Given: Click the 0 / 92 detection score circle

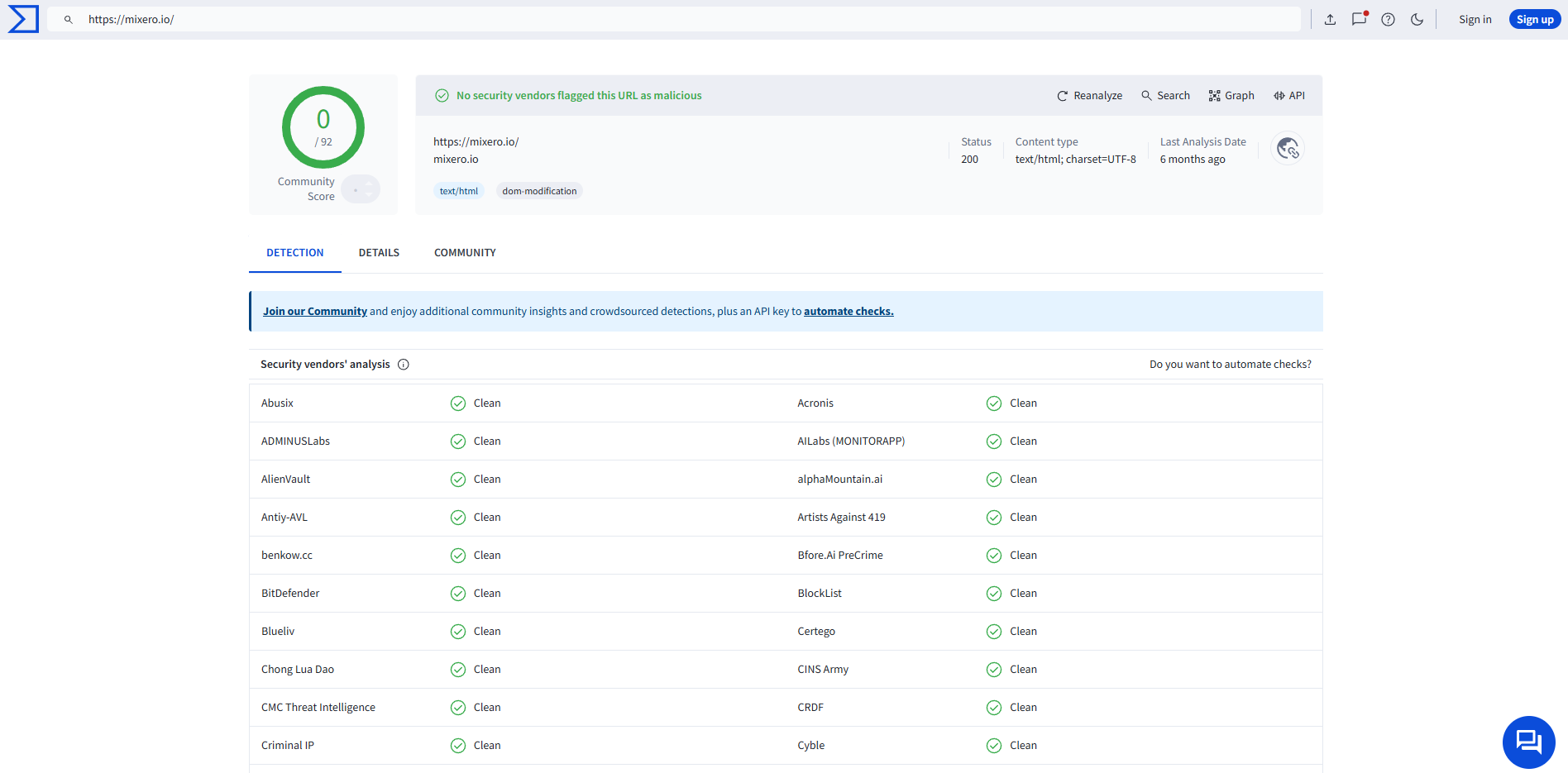Looking at the screenshot, I should [x=323, y=127].
